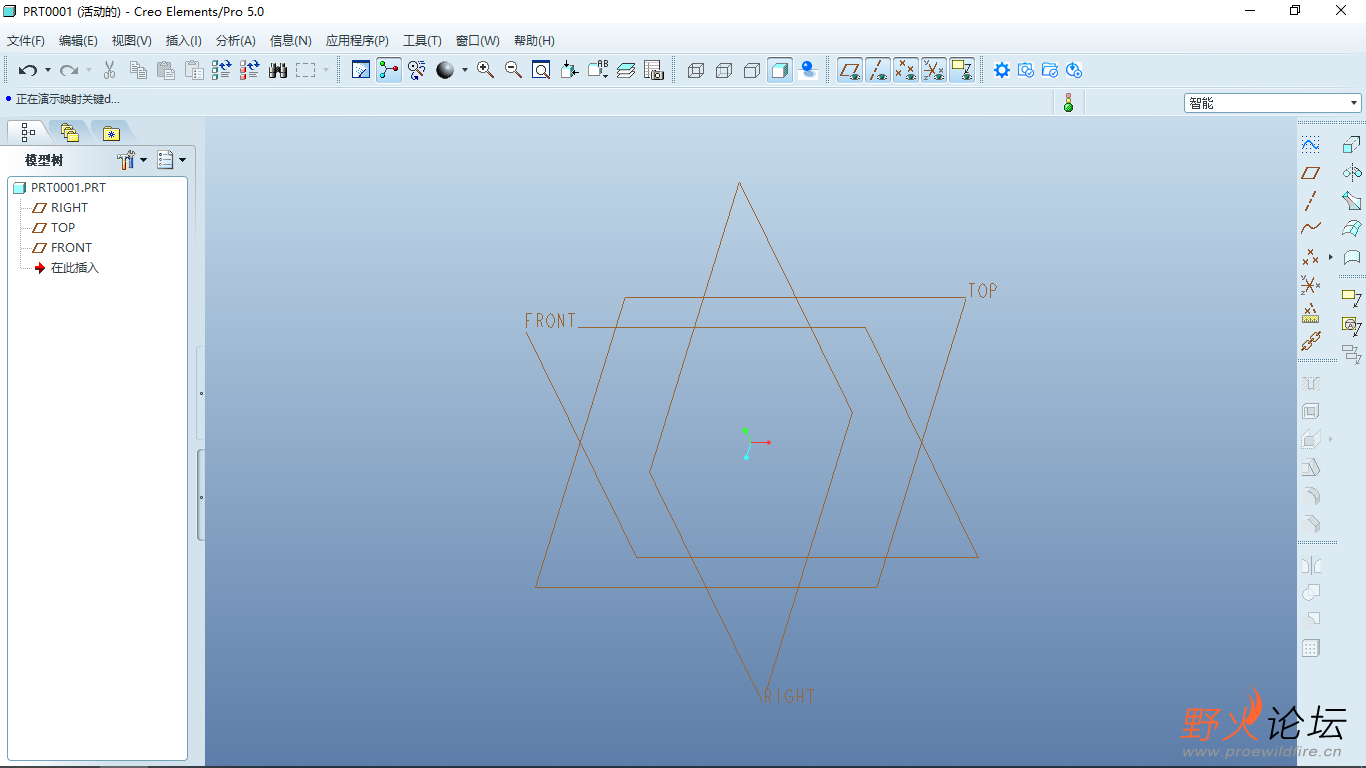
Task: Click the TOP label in viewport
Action: [x=983, y=291]
